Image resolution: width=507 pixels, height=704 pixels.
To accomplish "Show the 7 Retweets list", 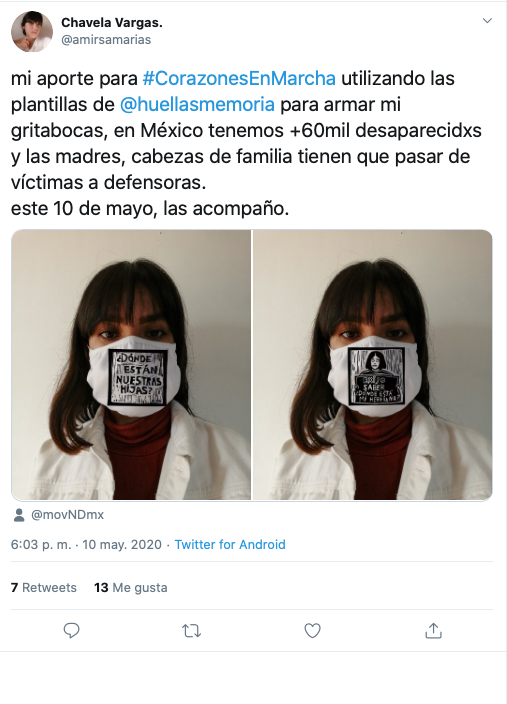I will (x=44, y=587).
